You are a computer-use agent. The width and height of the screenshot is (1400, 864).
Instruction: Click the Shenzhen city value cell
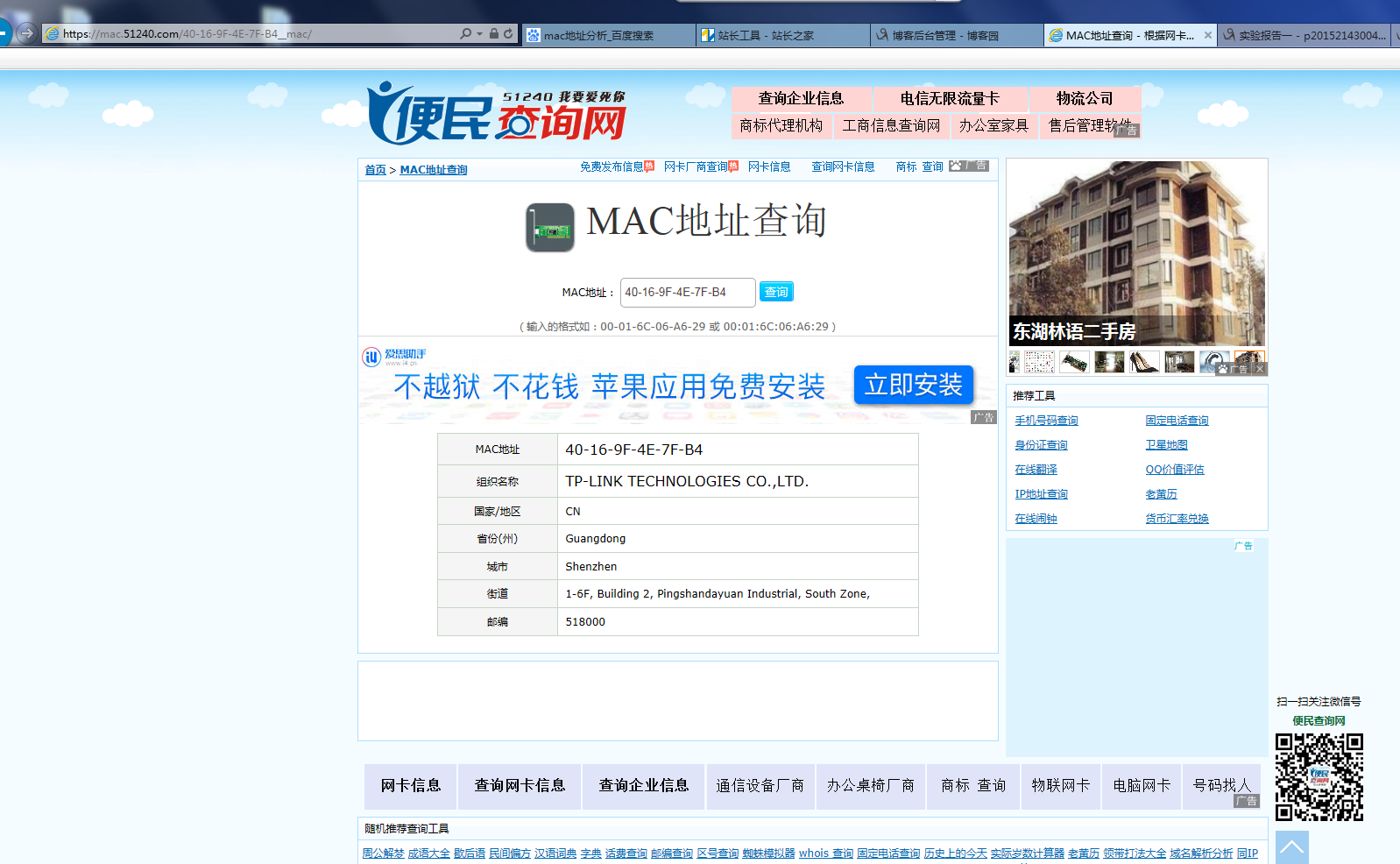(738, 566)
